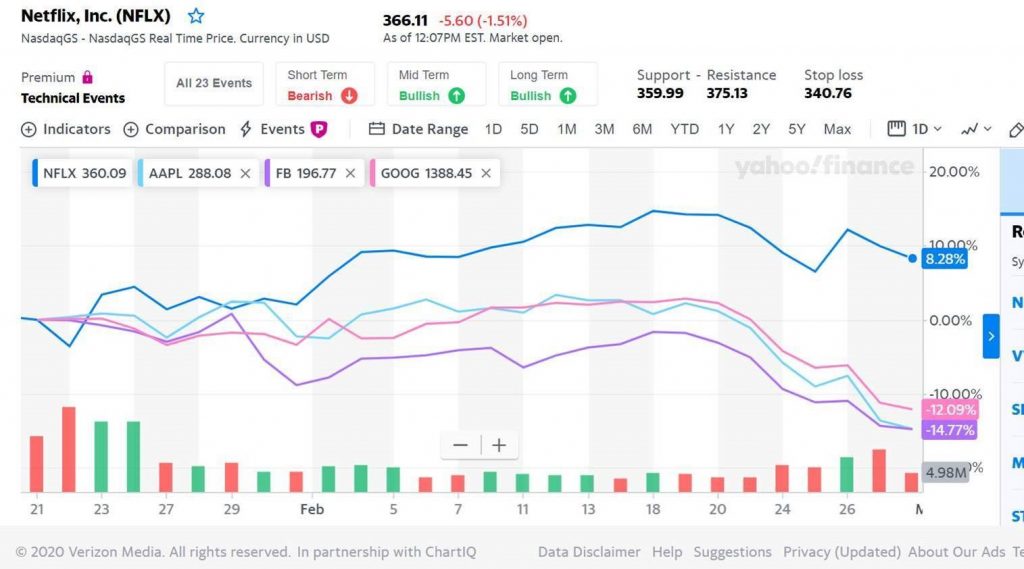This screenshot has width=1024, height=569.
Task: Zoom out chart with minus button
Action: coord(460,446)
